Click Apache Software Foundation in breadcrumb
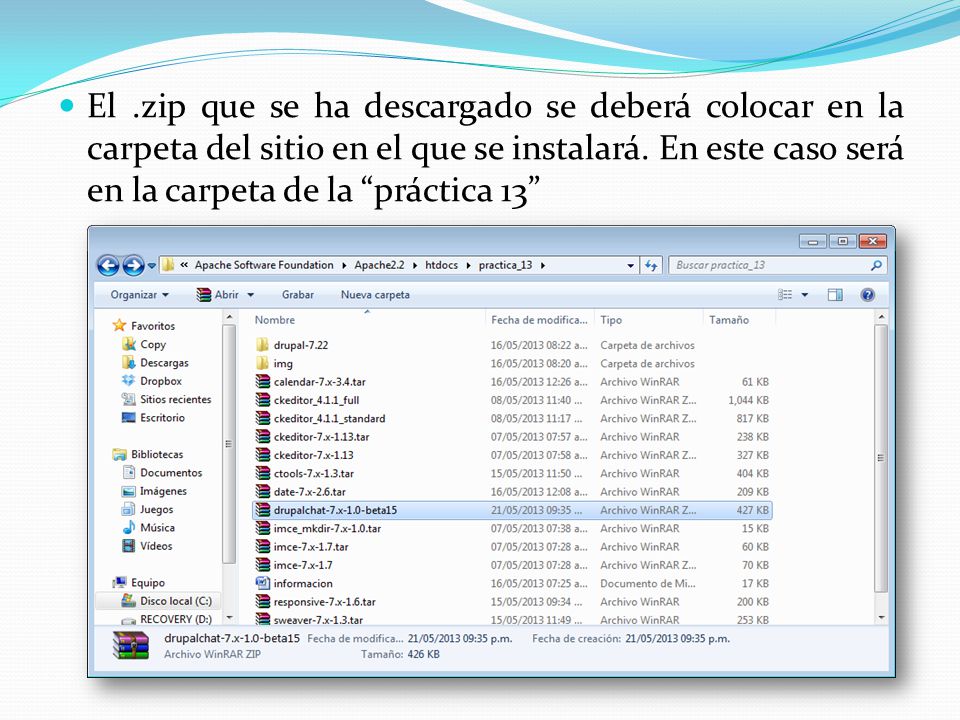The width and height of the screenshot is (960, 720). [x=264, y=265]
